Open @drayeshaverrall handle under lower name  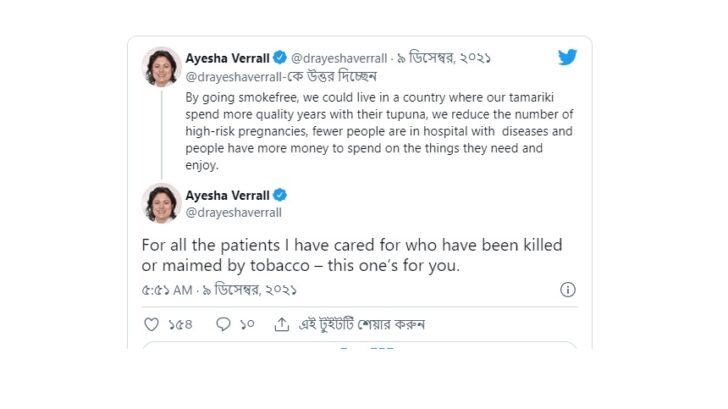[234, 213]
